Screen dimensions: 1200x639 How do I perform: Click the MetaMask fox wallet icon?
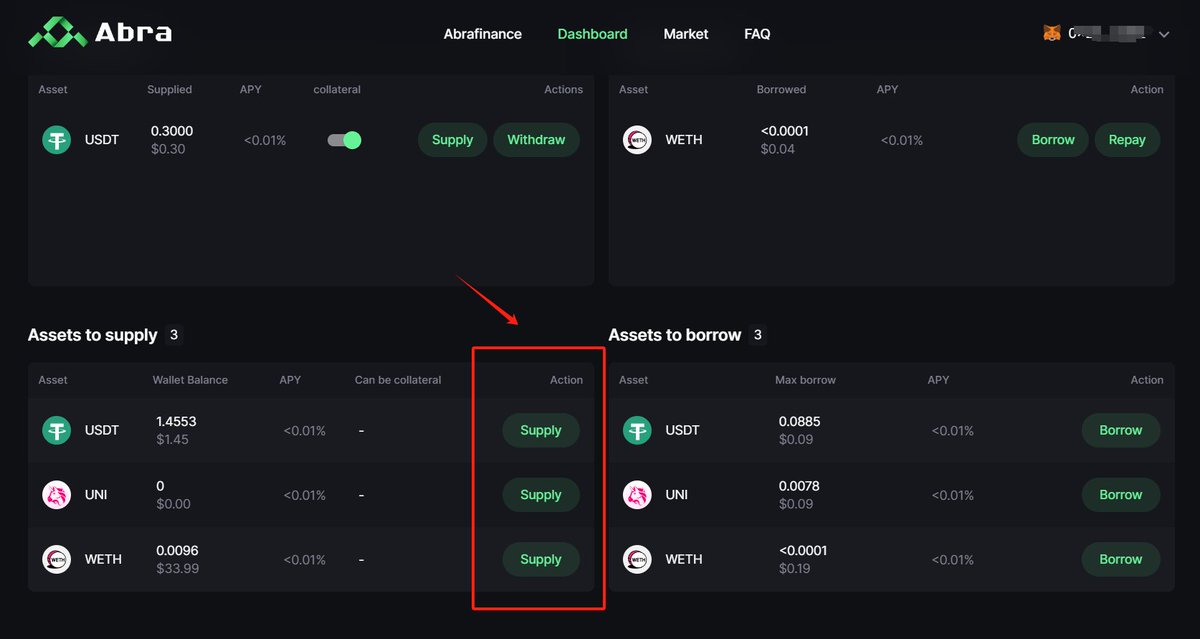(1052, 33)
